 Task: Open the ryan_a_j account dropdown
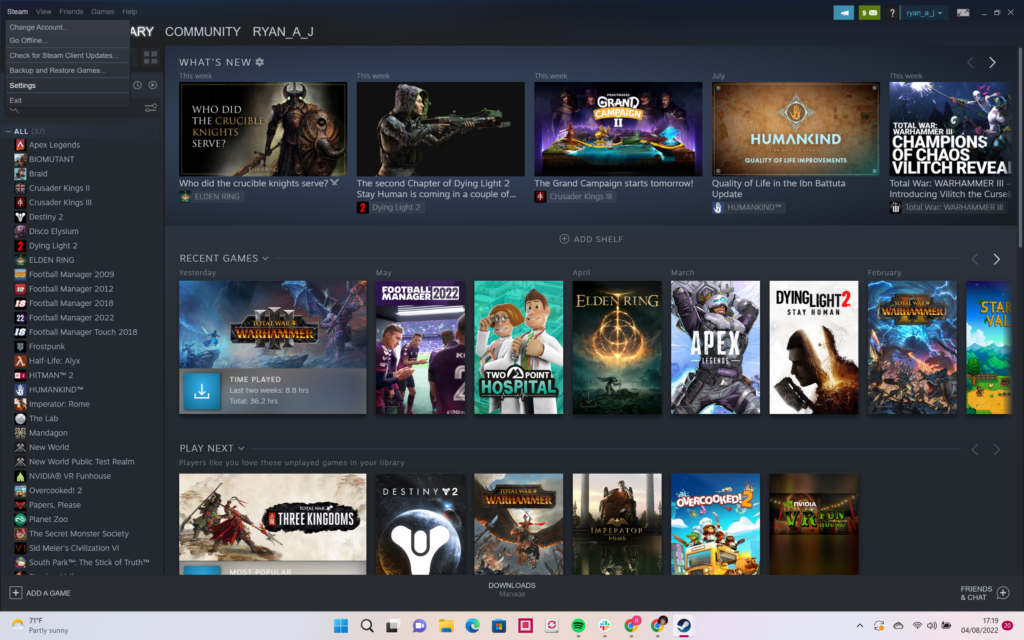point(924,12)
